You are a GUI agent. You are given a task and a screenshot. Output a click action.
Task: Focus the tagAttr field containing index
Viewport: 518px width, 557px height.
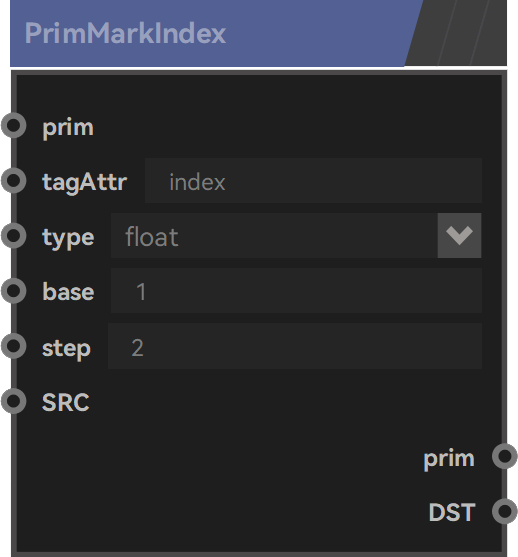tap(313, 180)
